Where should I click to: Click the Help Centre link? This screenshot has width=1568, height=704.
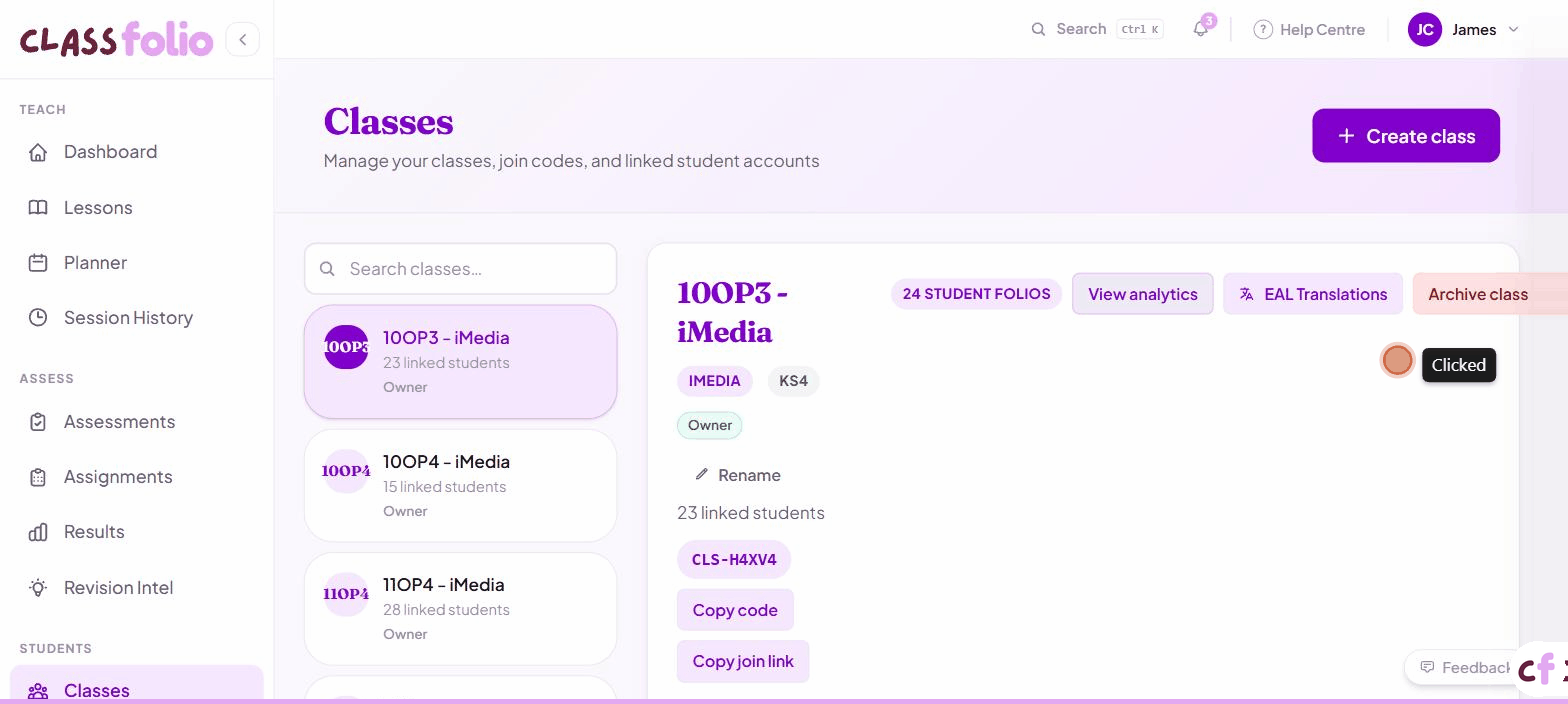pos(1309,29)
